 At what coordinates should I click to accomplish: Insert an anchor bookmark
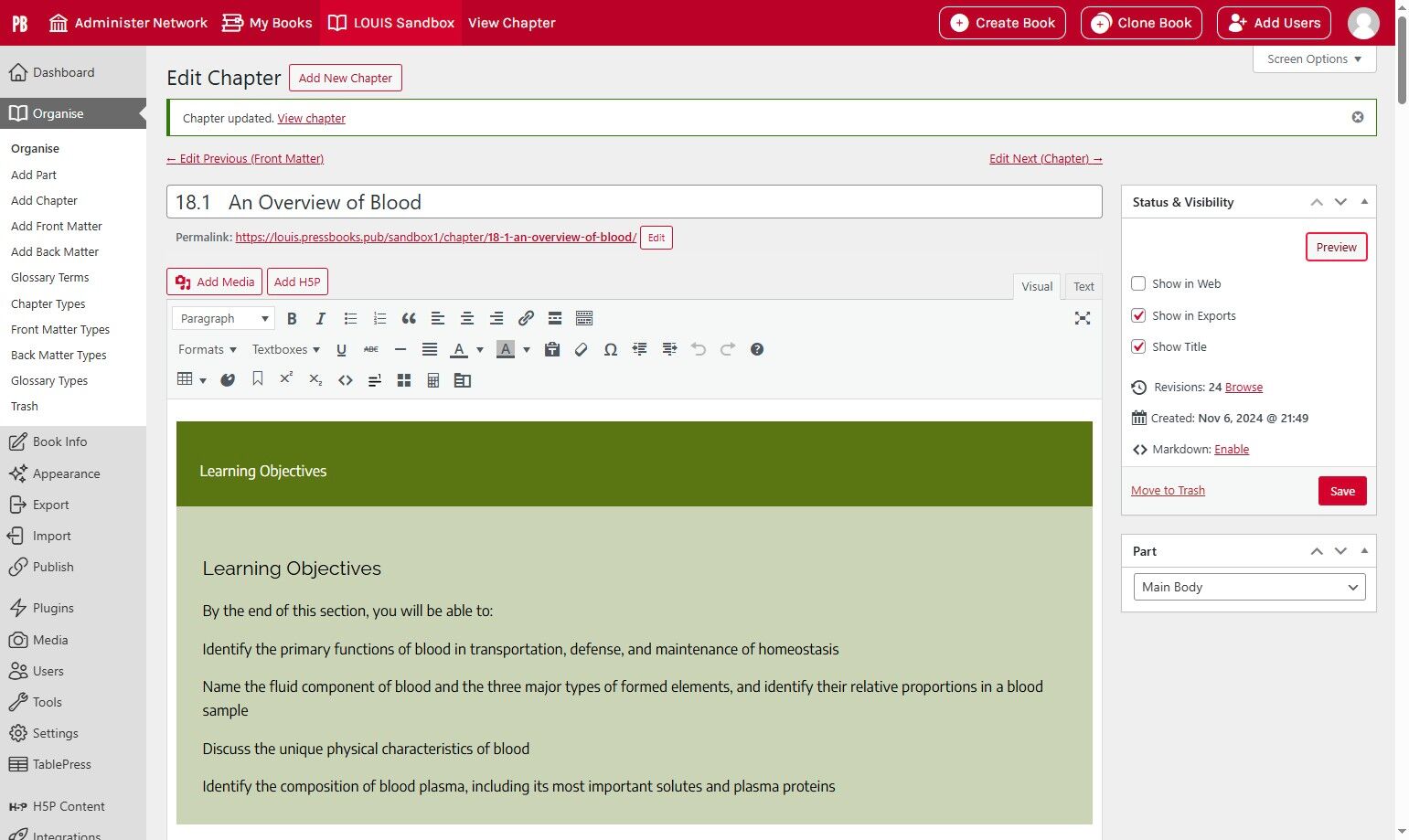[x=258, y=379]
